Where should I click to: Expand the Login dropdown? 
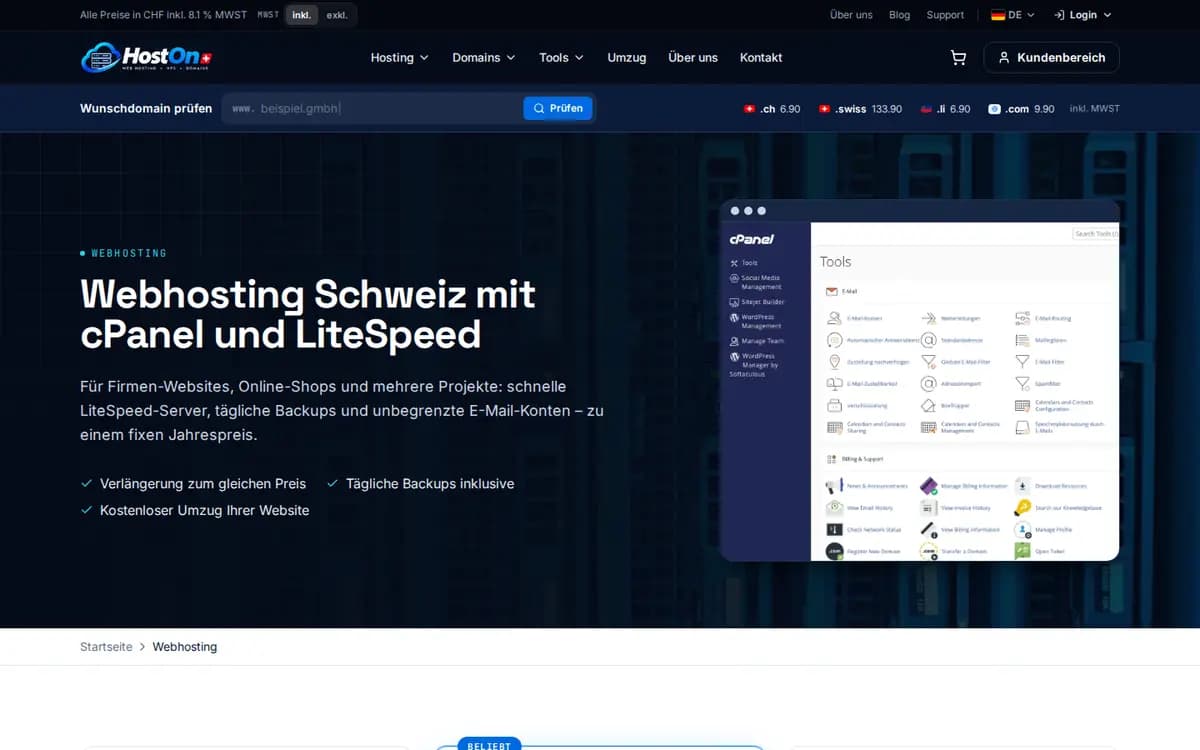[x=1082, y=15]
